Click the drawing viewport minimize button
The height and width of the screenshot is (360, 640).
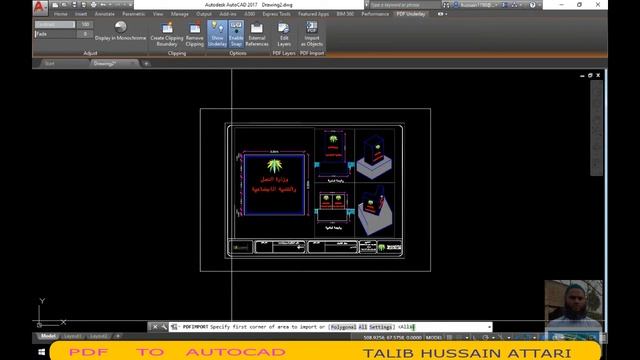582,76
